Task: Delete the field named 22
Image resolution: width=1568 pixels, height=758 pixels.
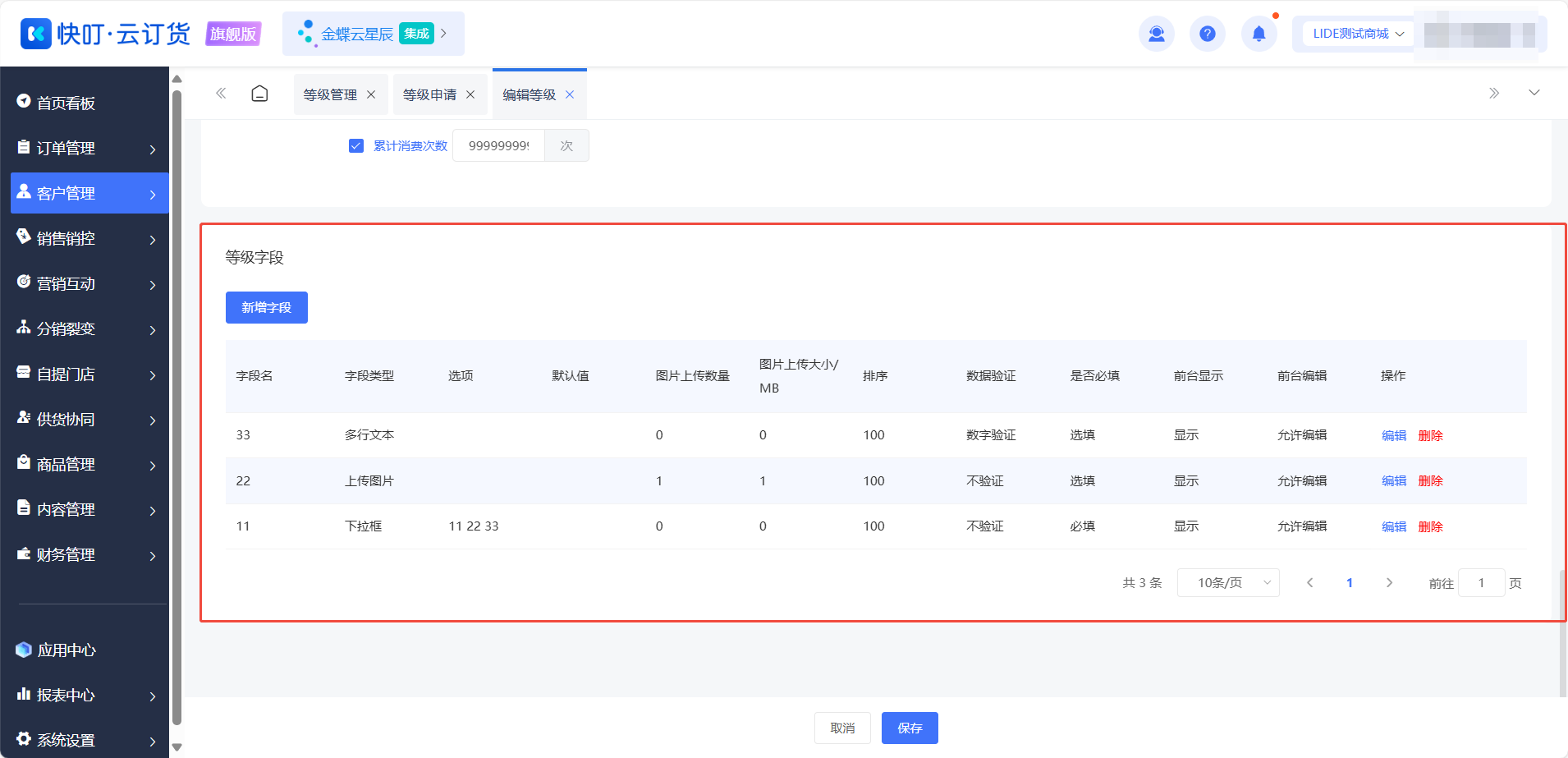Action: 1430,480
